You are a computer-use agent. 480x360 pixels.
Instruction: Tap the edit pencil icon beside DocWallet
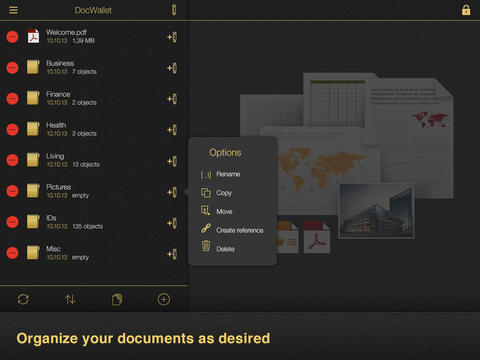tap(174, 10)
